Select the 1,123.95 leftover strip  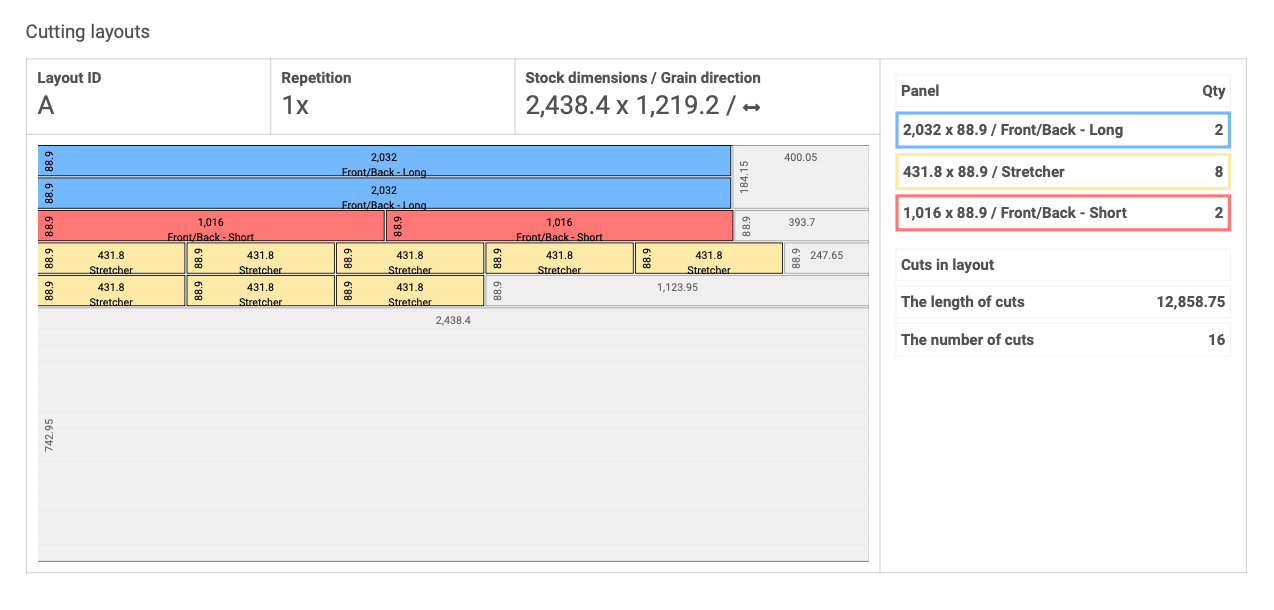coord(677,291)
